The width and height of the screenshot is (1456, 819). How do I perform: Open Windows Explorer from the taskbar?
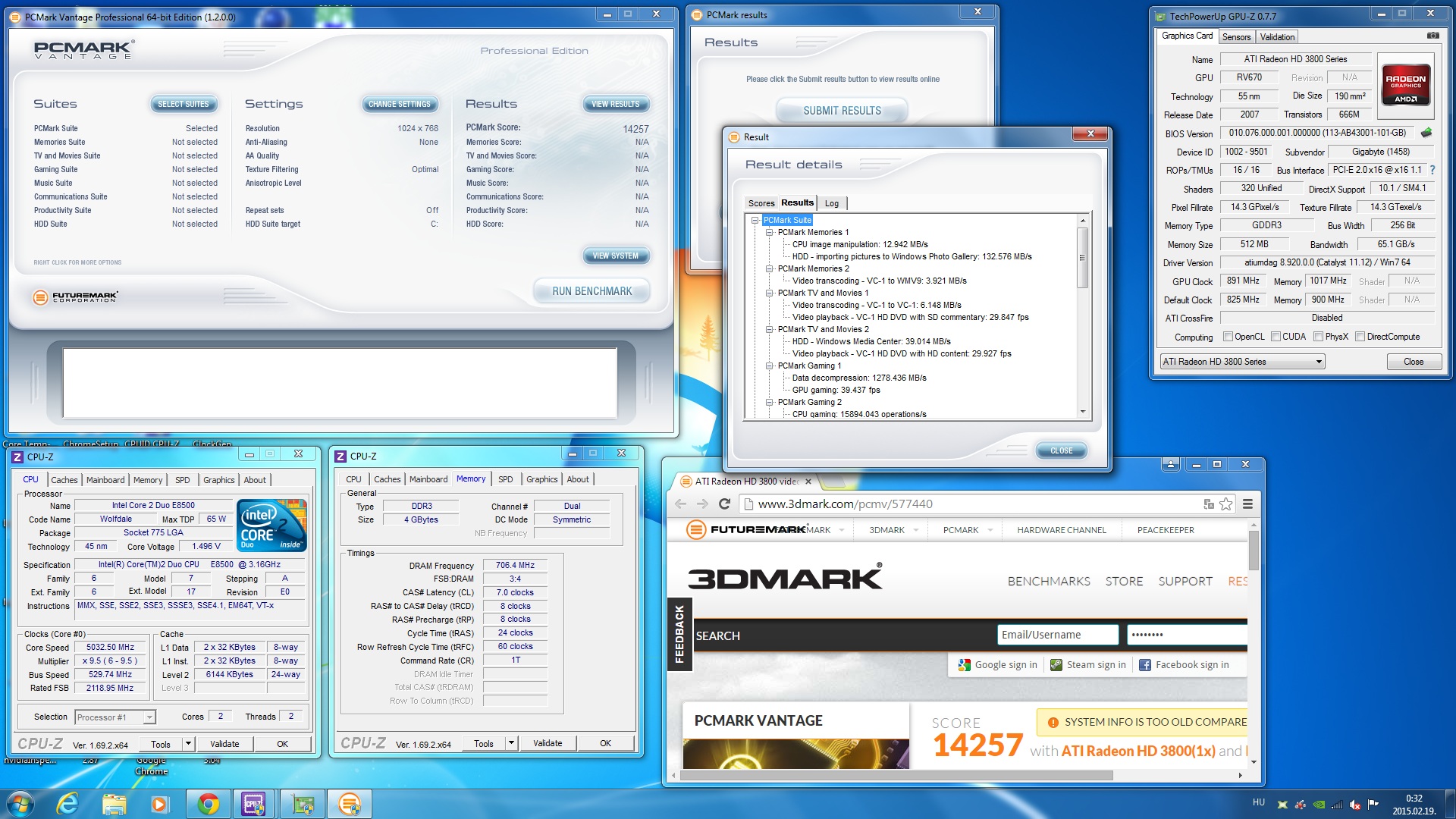(x=114, y=804)
